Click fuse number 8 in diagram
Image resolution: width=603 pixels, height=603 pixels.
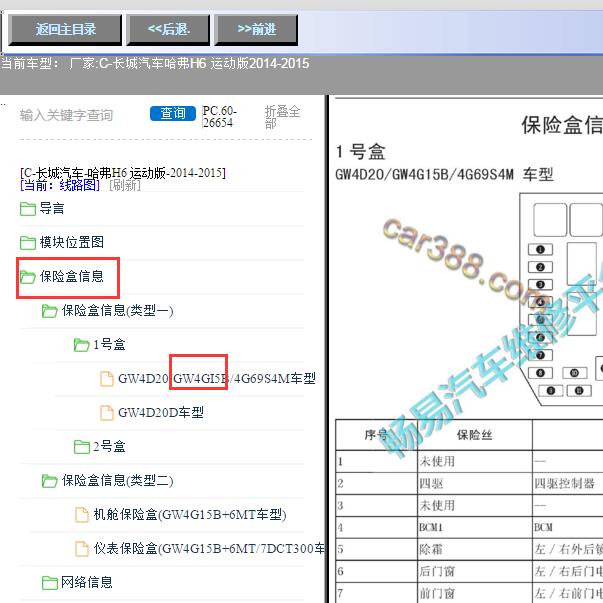(x=540, y=373)
